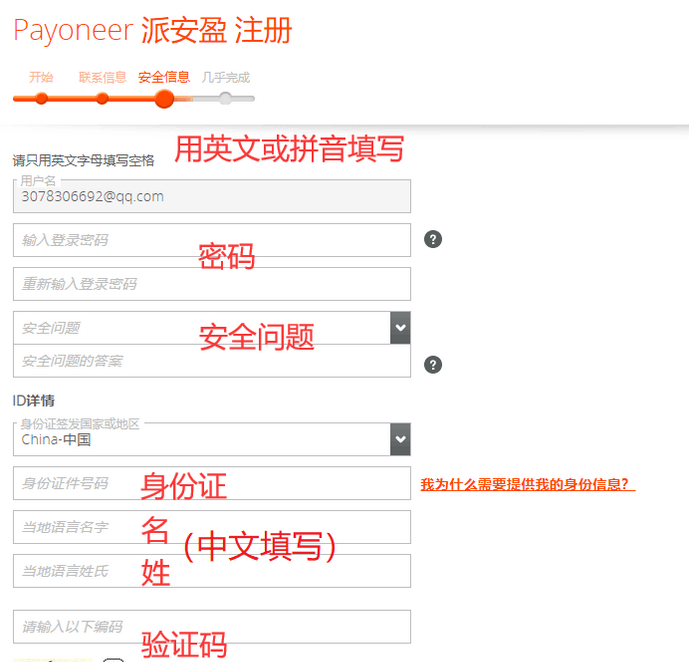Go to the 开始 step
Viewport: 689px width, 662px height.
click(41, 77)
